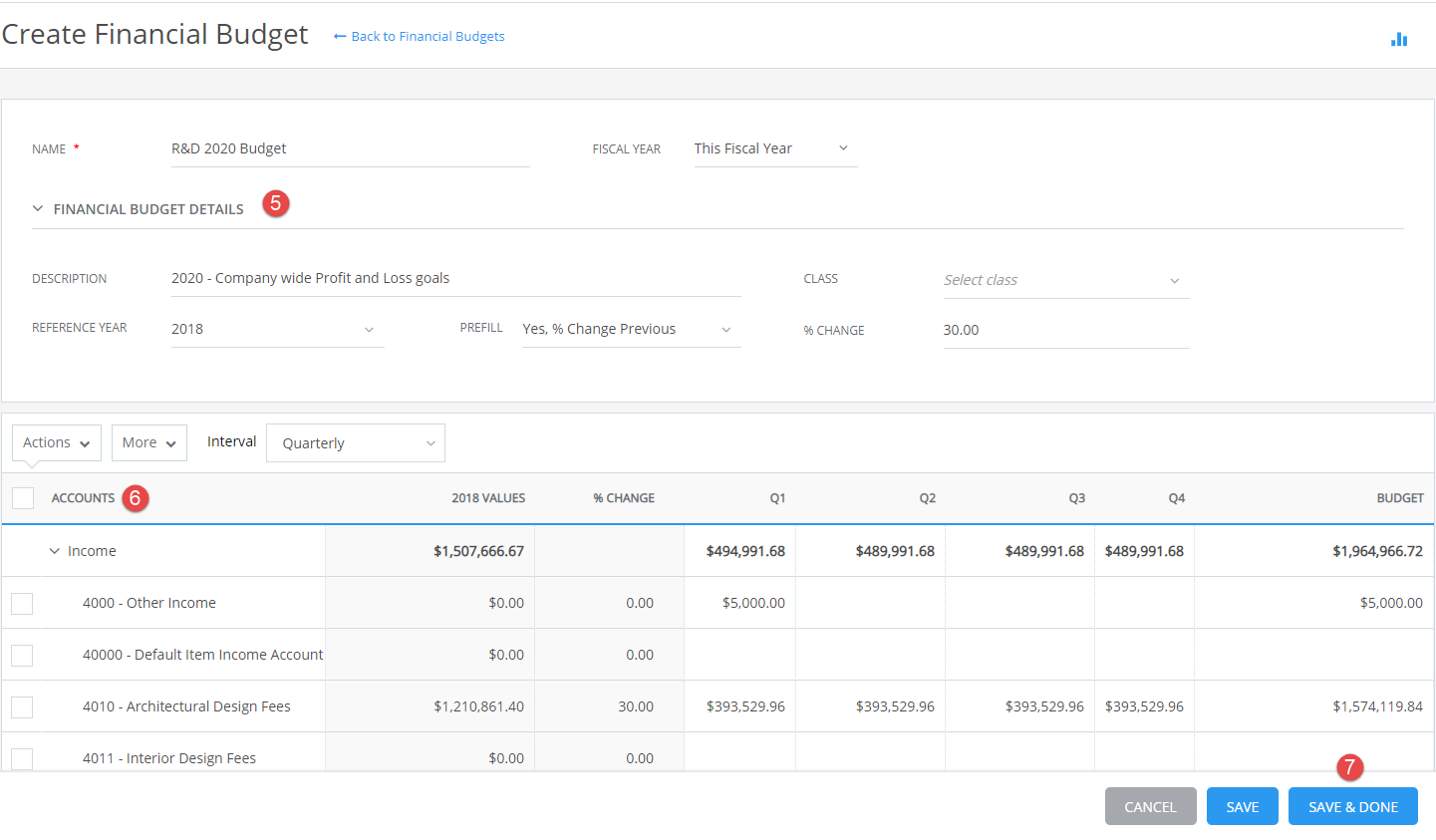
Task: Click Back to Financial Budgets link
Action: [420, 37]
